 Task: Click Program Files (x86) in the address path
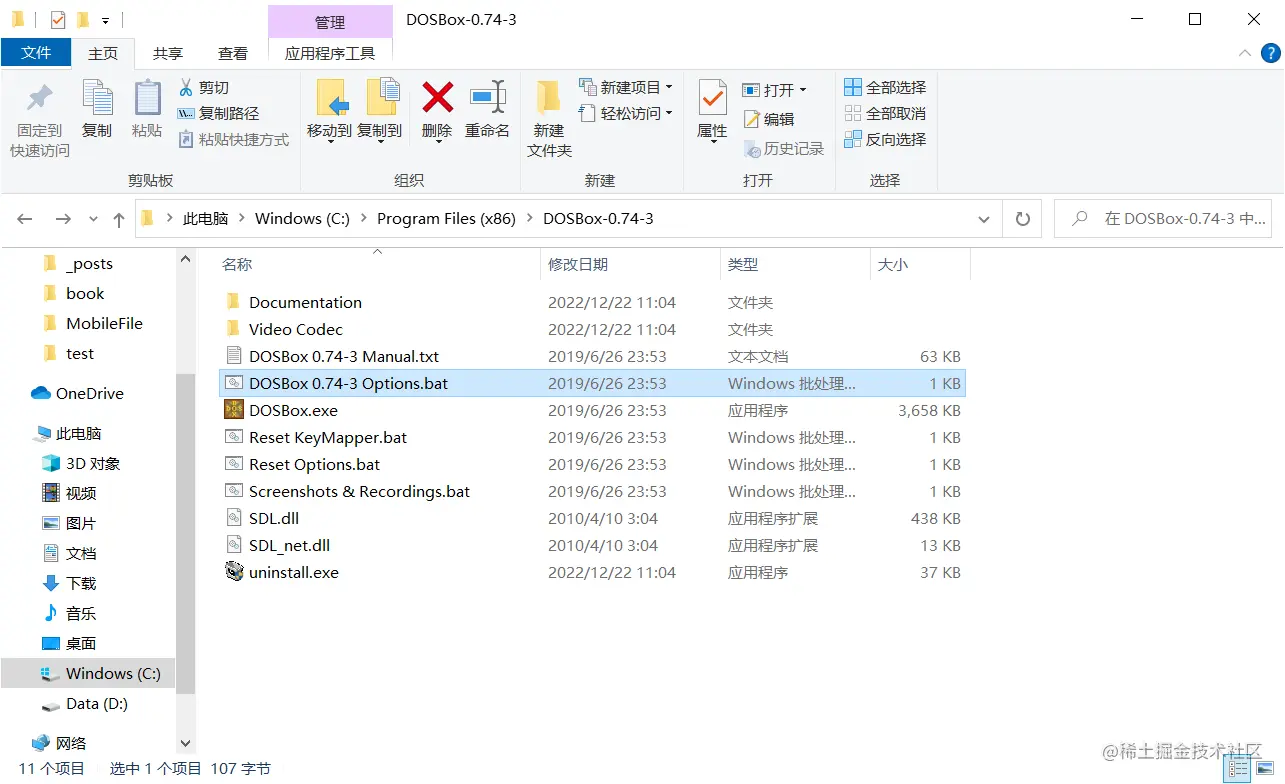click(446, 219)
